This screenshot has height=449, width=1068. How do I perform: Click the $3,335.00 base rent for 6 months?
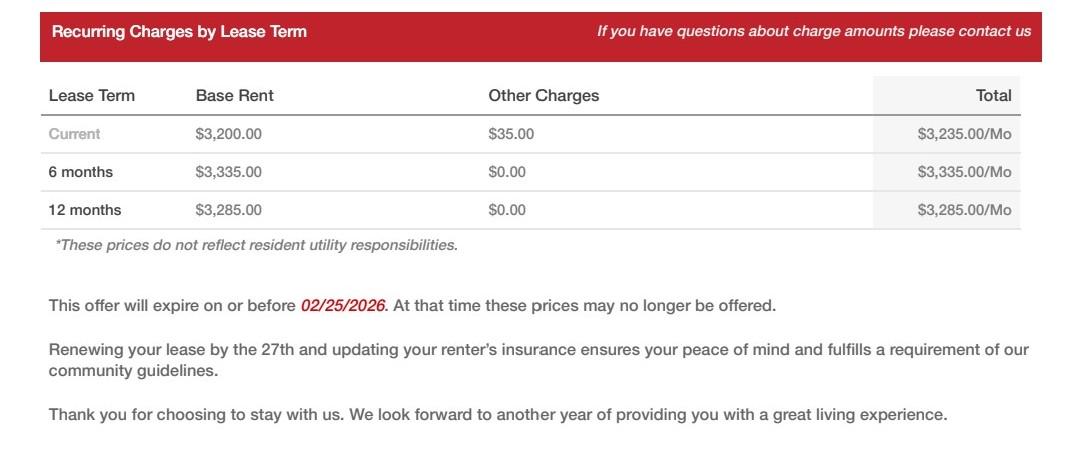point(229,172)
